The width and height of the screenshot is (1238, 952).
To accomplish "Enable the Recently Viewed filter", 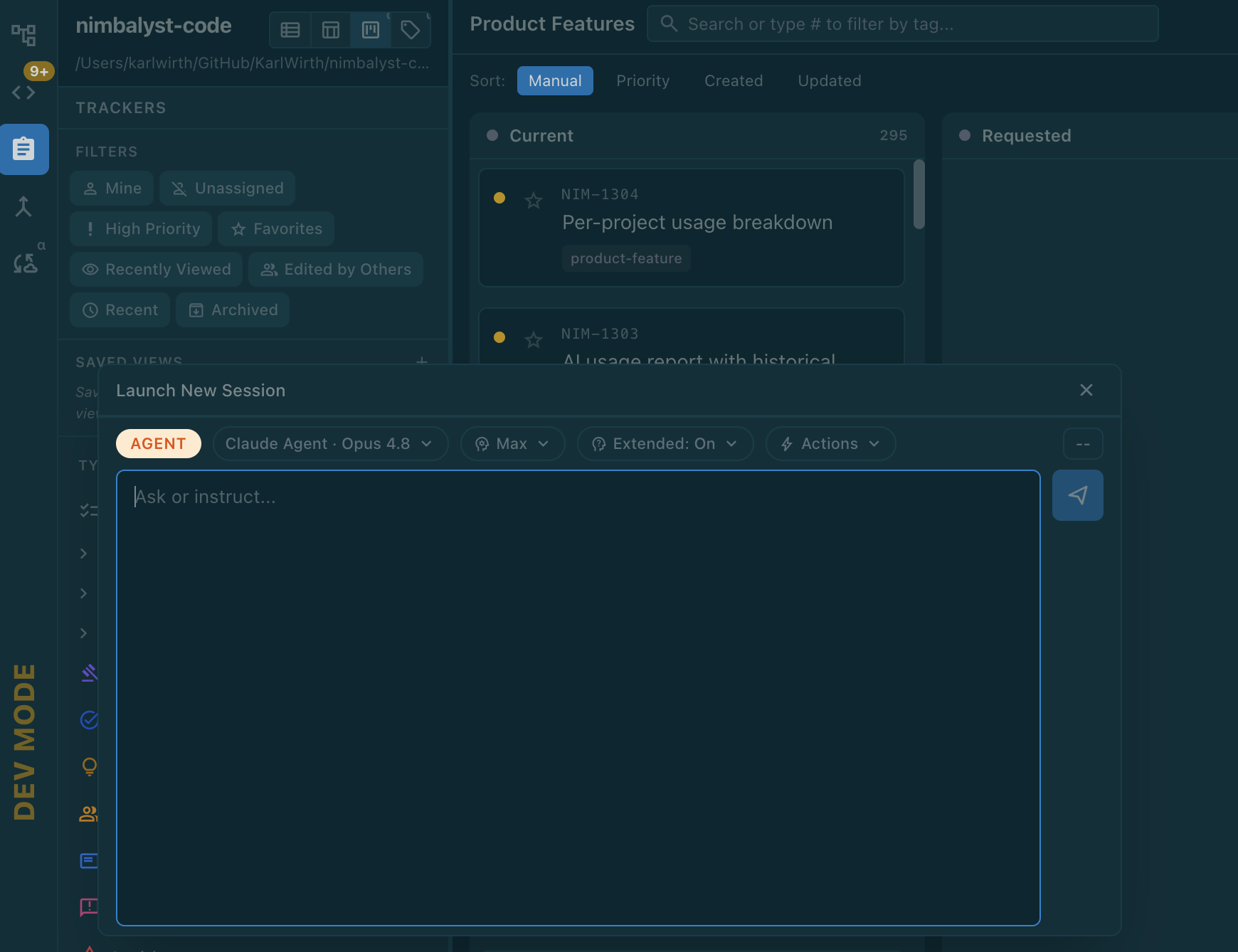I will [156, 270].
